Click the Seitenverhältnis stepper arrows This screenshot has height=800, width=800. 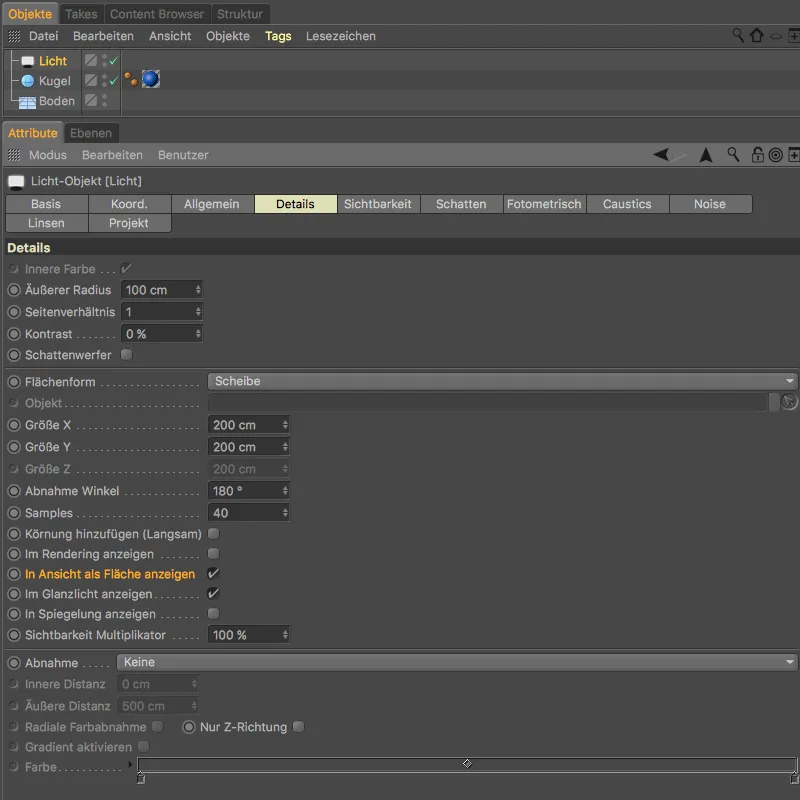198,312
